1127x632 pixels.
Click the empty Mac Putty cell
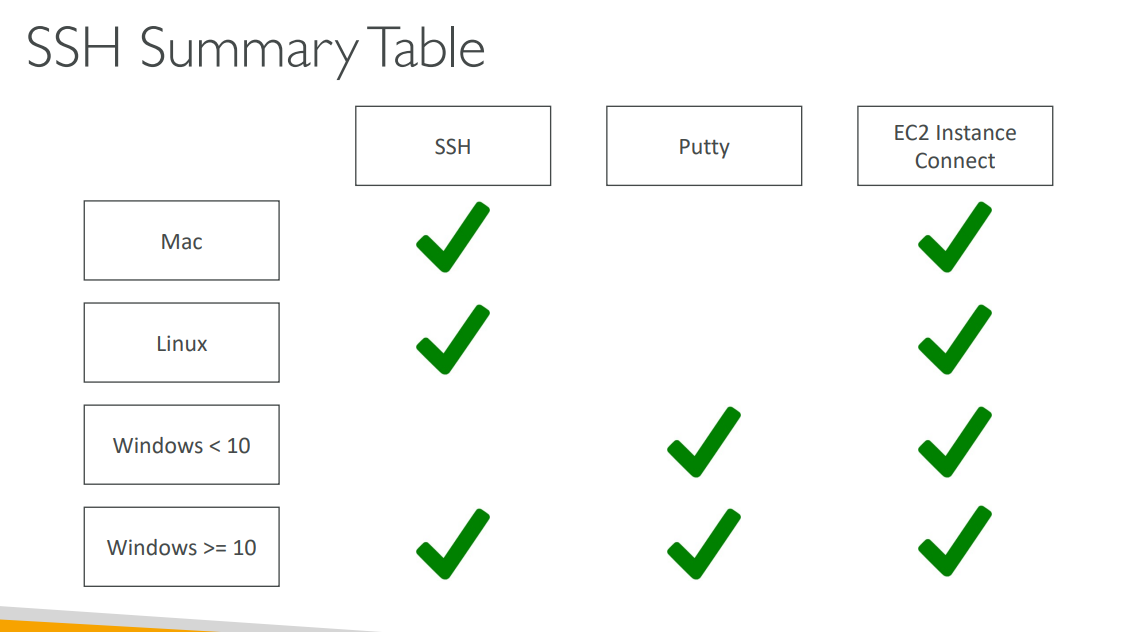point(703,241)
